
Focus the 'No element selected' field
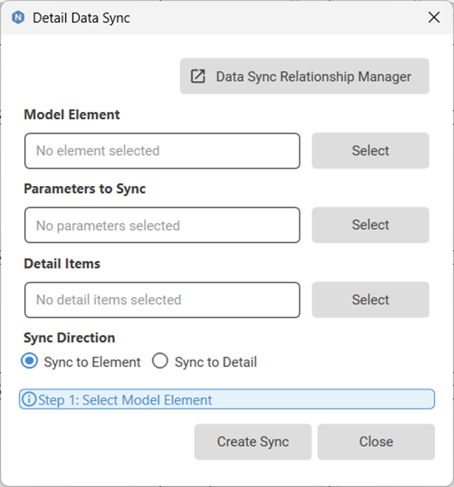coord(162,151)
